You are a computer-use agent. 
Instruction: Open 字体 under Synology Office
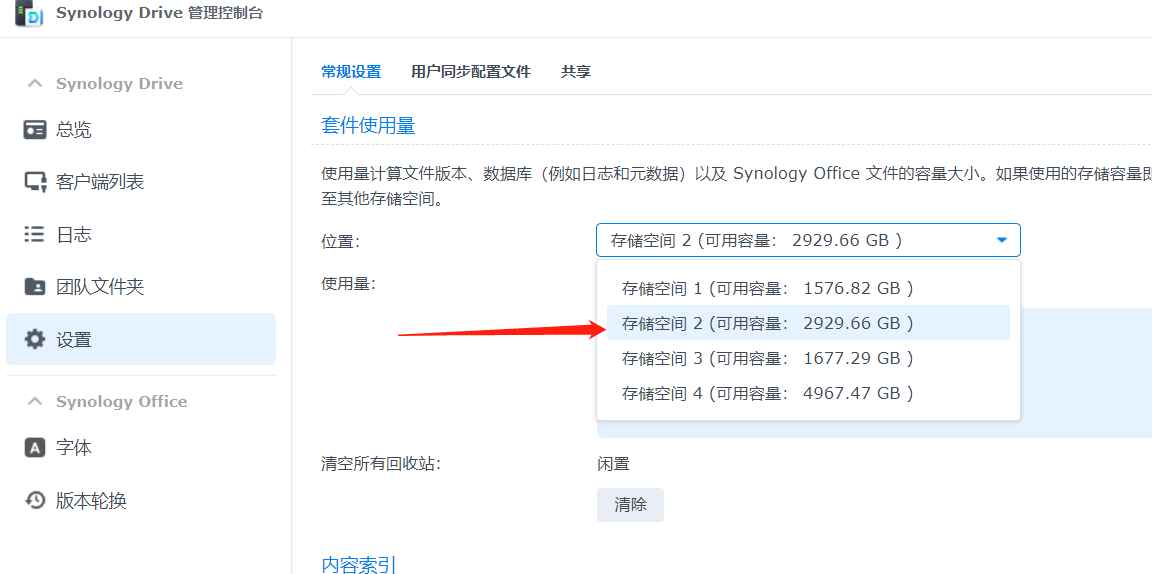[x=141, y=448]
